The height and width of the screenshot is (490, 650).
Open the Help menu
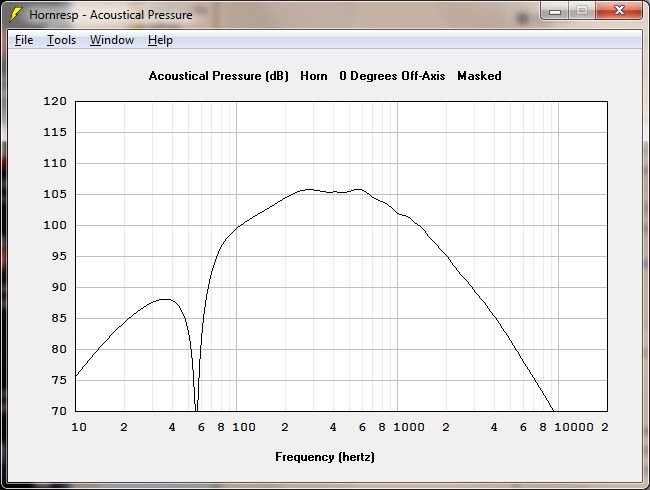[x=160, y=40]
